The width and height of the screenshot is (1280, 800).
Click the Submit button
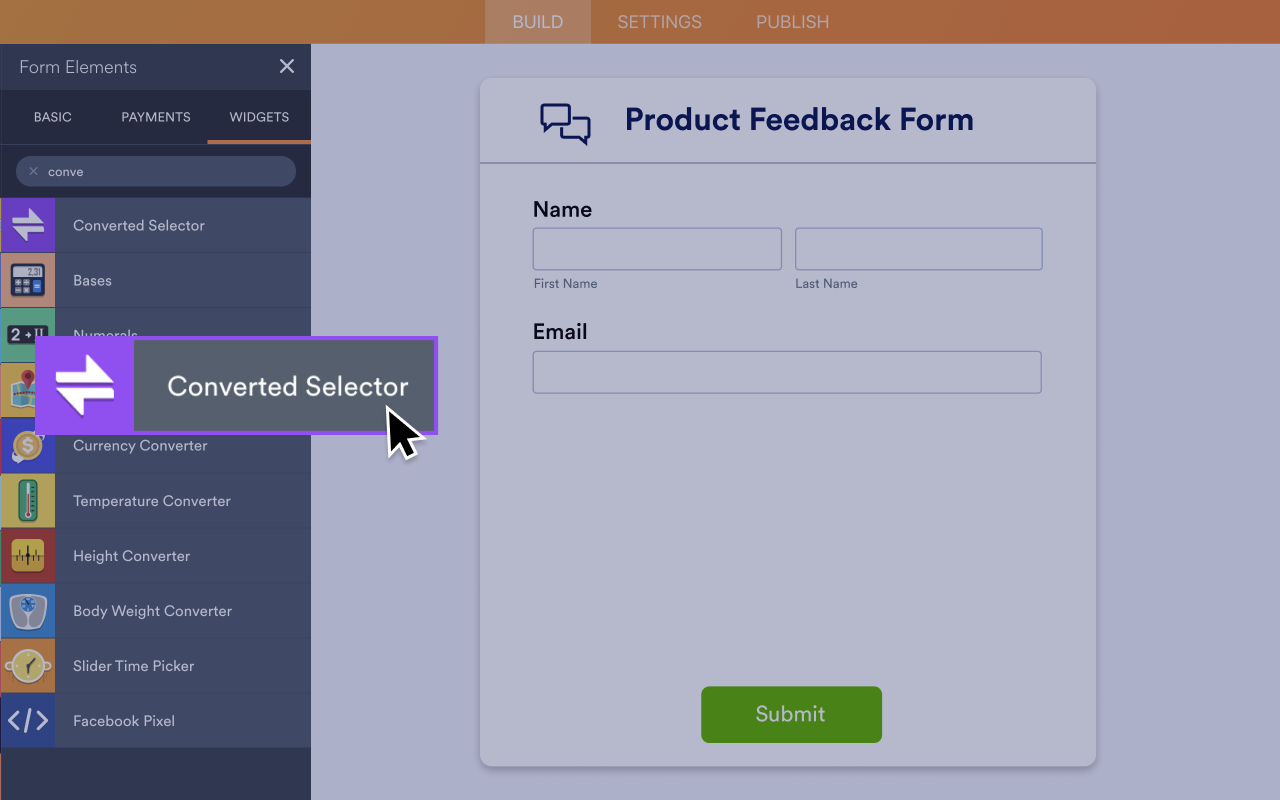pyautogui.click(x=791, y=714)
